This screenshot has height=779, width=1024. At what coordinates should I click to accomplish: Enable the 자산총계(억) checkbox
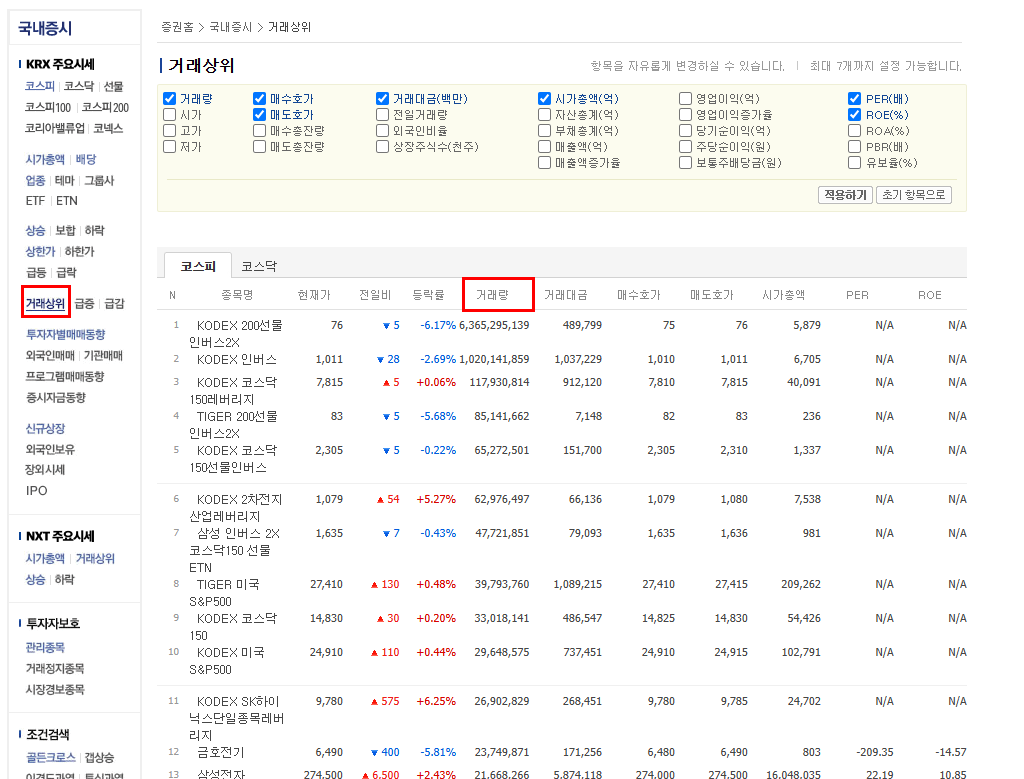tap(545, 115)
